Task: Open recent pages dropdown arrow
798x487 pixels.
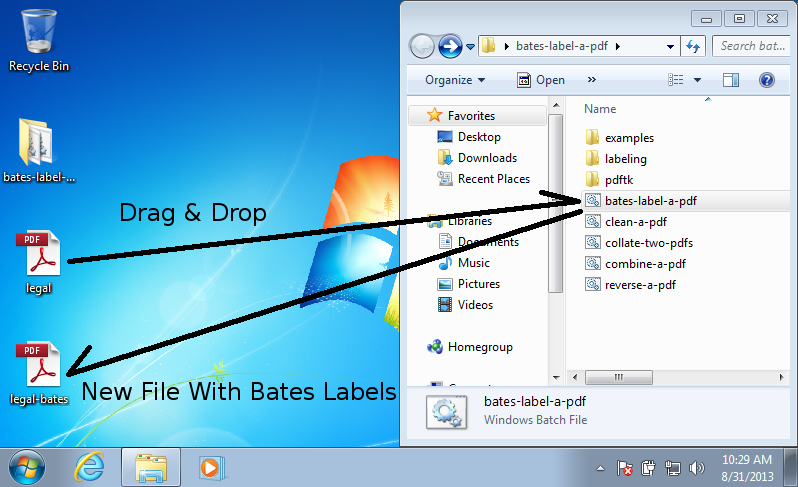Action: coord(470,47)
